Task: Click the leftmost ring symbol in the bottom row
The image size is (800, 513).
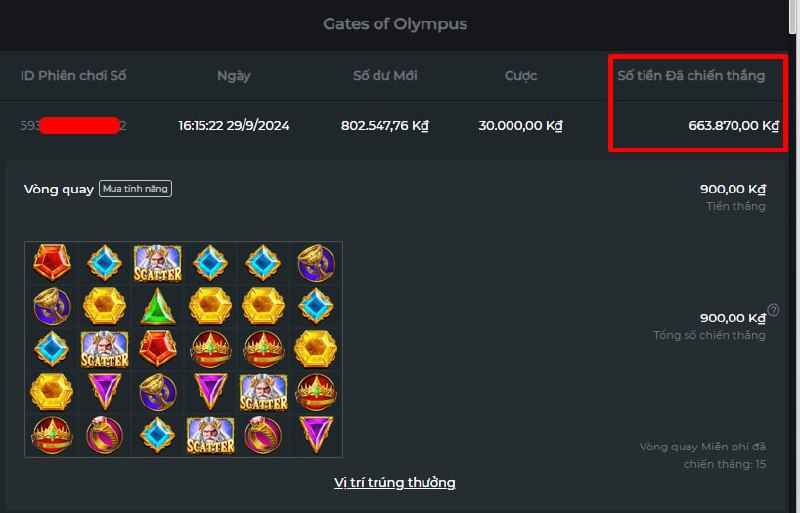Action: (104, 435)
